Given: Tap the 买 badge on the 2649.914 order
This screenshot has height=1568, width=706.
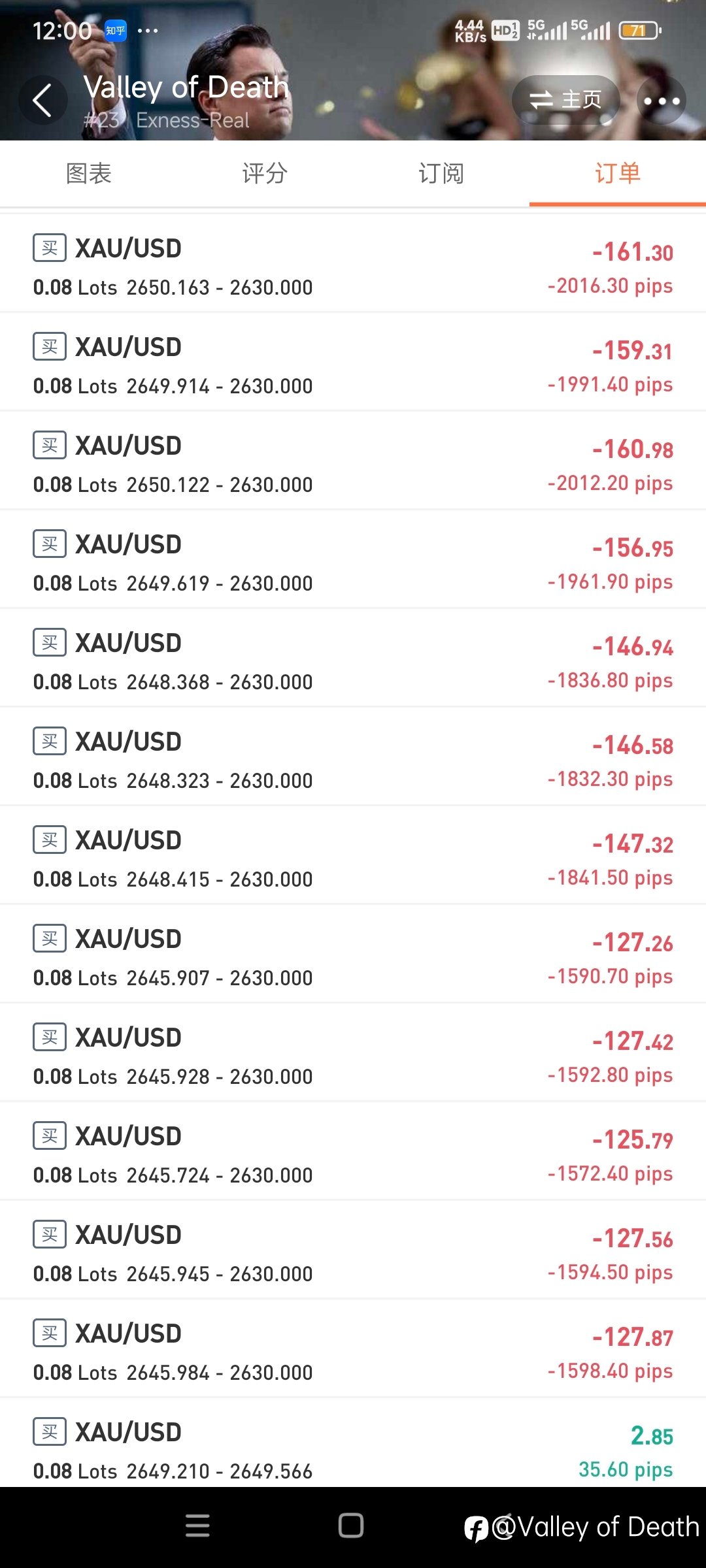Looking at the screenshot, I should click(x=50, y=346).
